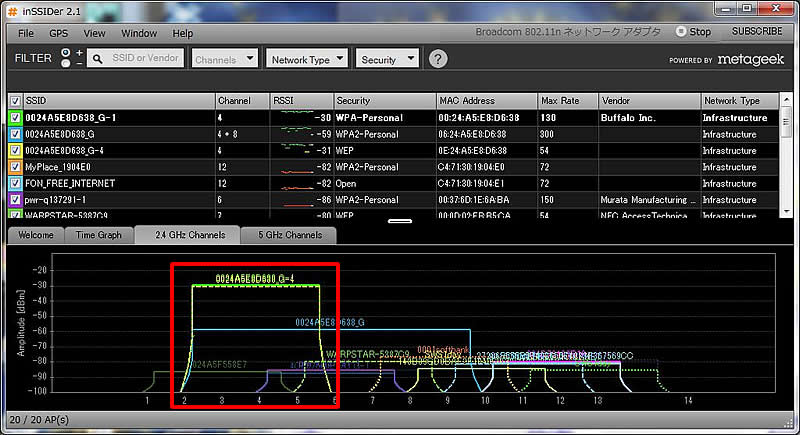Open the GPS menu
The height and width of the screenshot is (435, 800).
[59, 33]
